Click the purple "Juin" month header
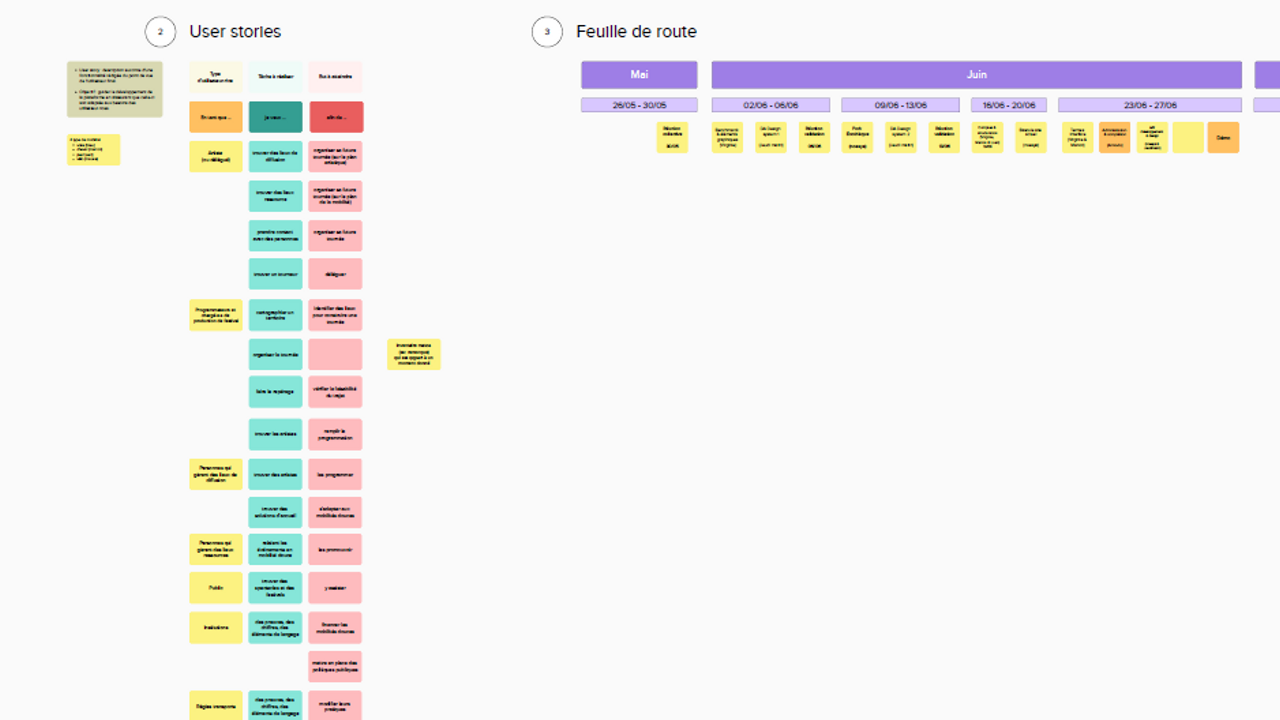Screen dimensions: 1280x720 point(976,75)
